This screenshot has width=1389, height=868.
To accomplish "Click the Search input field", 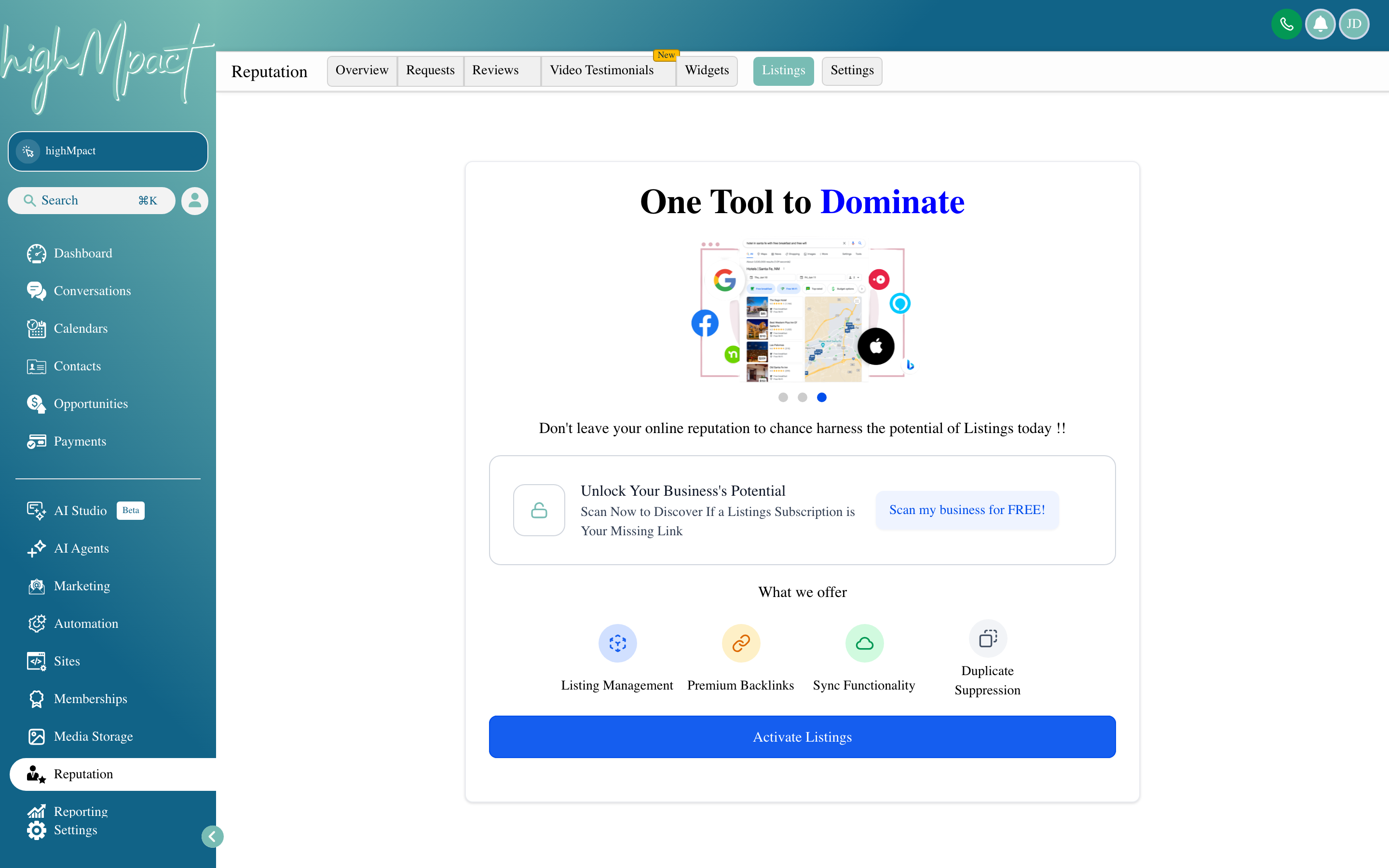I will (92, 200).
